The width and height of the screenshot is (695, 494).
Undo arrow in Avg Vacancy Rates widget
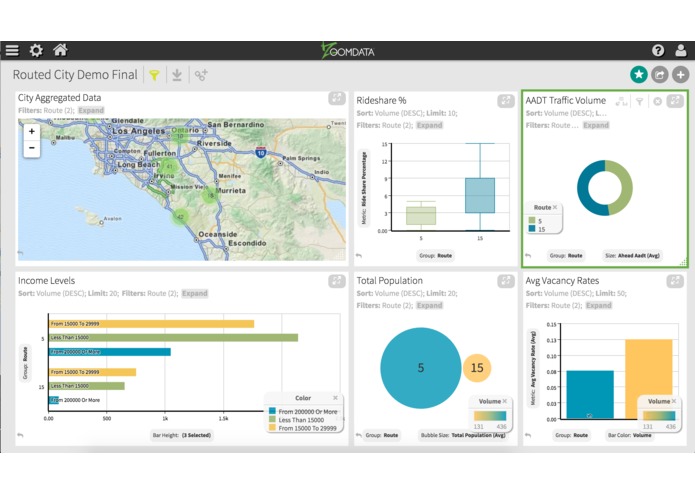pyautogui.click(x=528, y=435)
